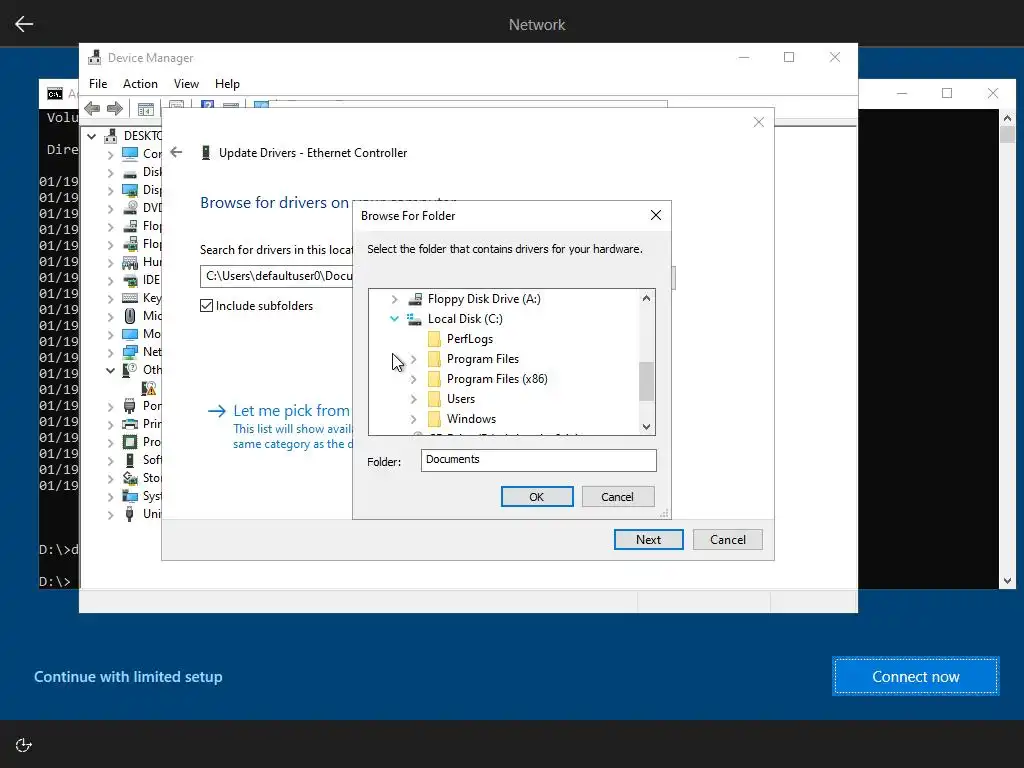Go back using Network page back arrow

(24, 24)
